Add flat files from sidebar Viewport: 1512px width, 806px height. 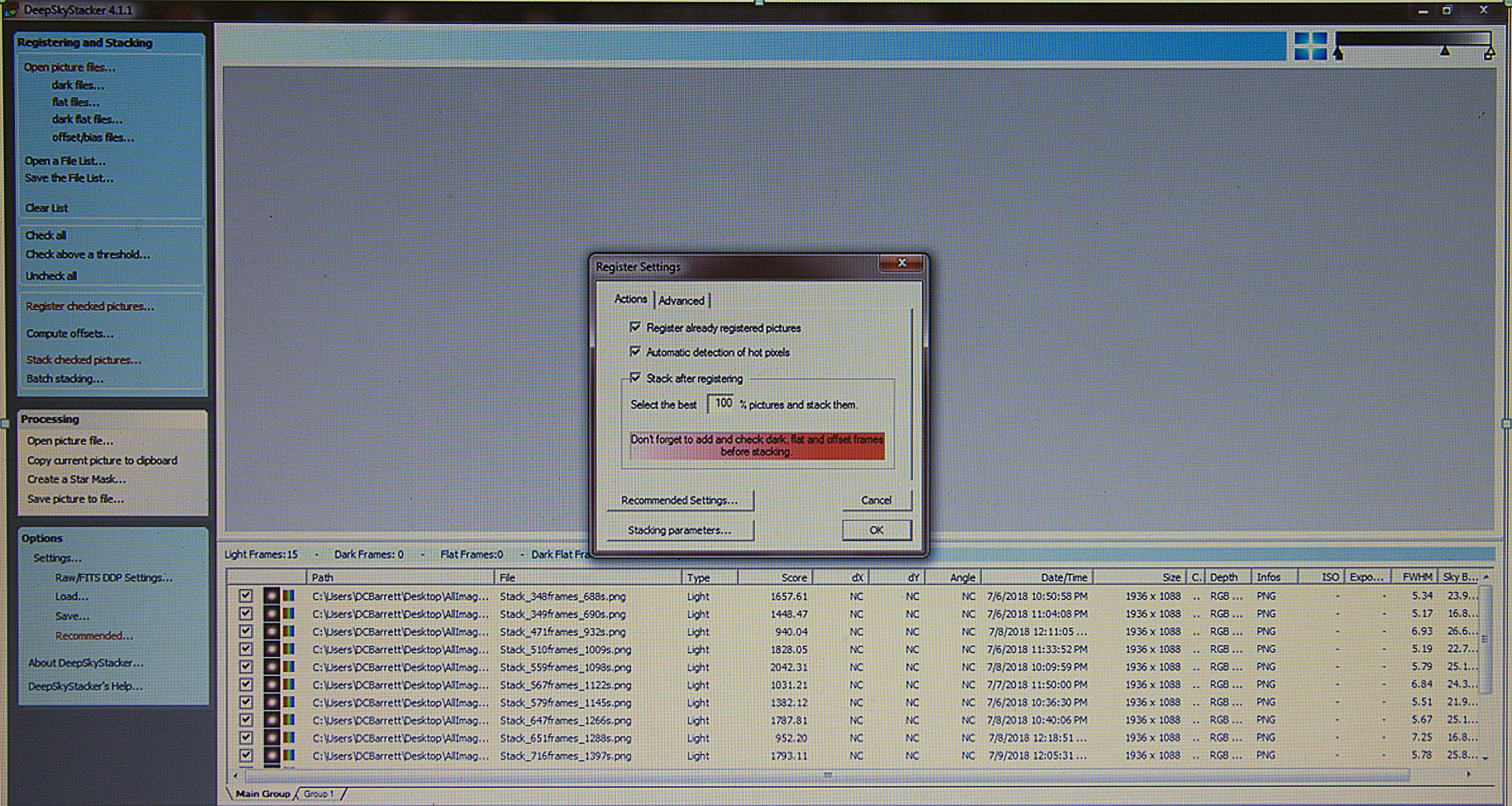click(76, 102)
